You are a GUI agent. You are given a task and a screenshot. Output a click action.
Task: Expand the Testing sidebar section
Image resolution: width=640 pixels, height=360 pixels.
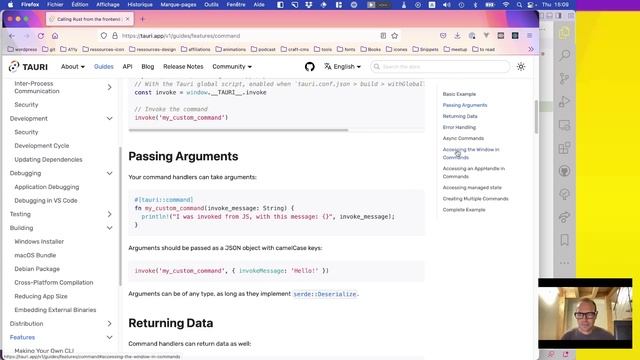[x=109, y=214]
